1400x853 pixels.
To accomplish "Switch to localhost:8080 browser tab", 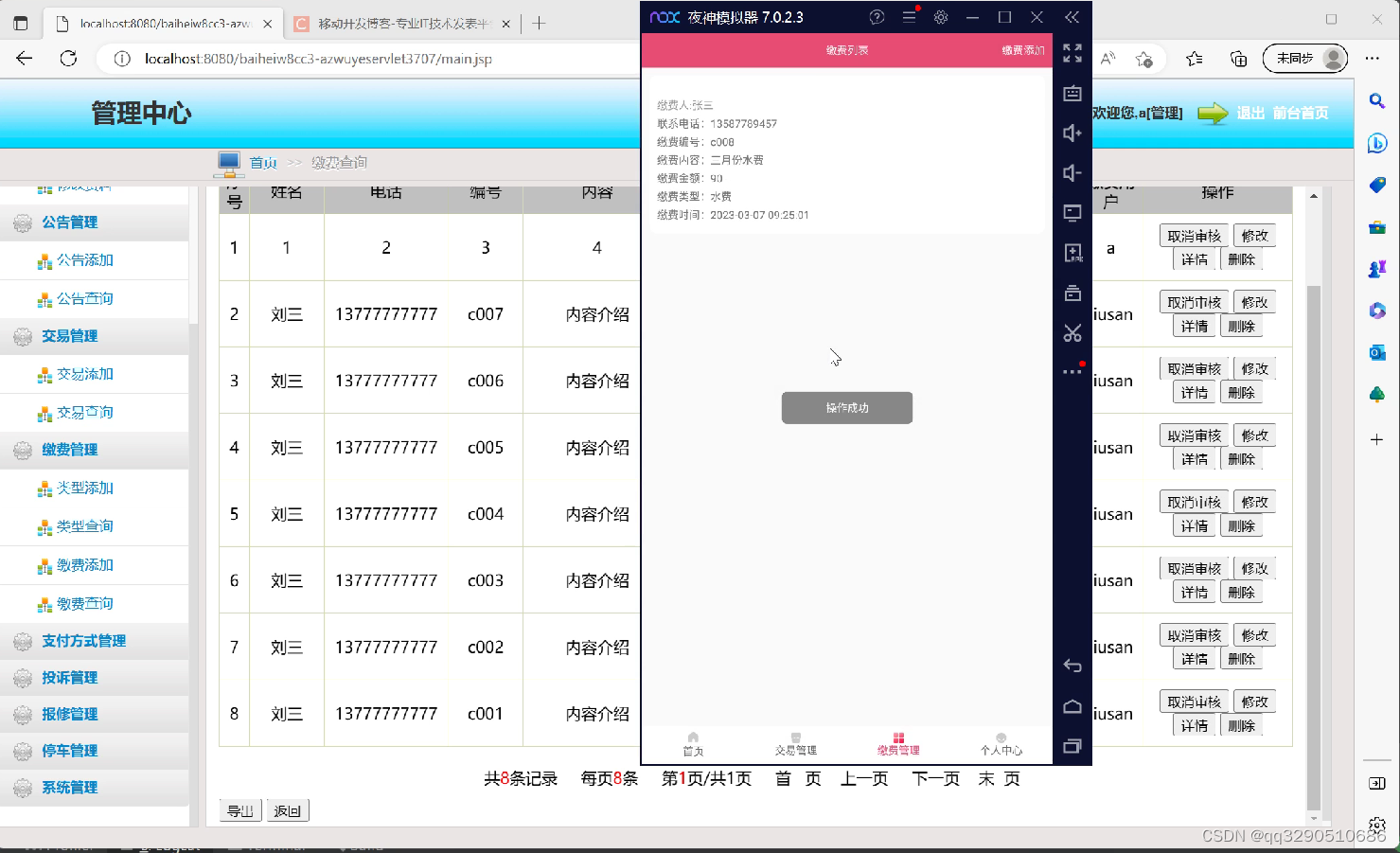I will tap(163, 24).
